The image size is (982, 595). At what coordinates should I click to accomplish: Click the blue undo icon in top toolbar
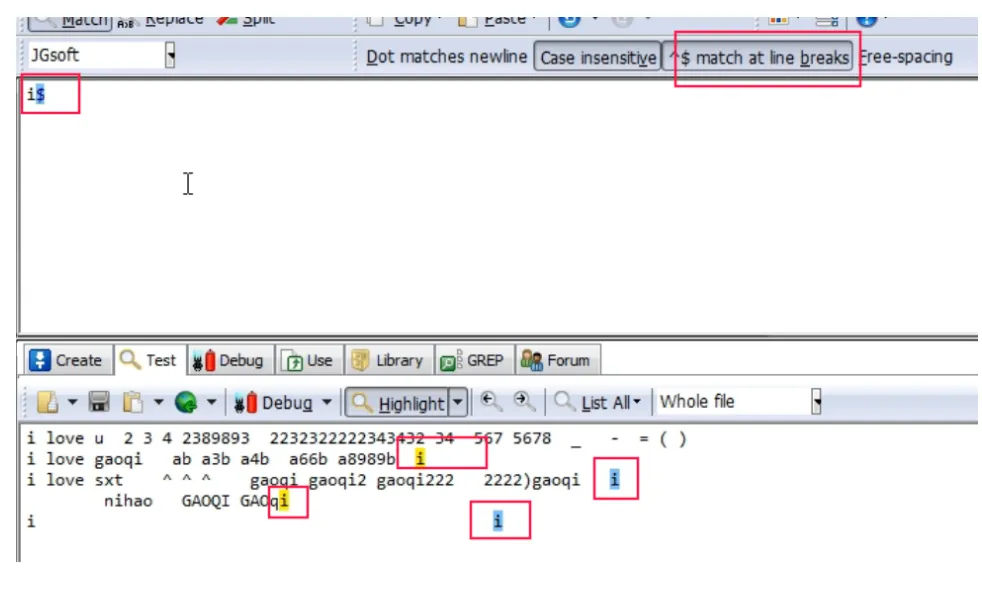pos(569,20)
